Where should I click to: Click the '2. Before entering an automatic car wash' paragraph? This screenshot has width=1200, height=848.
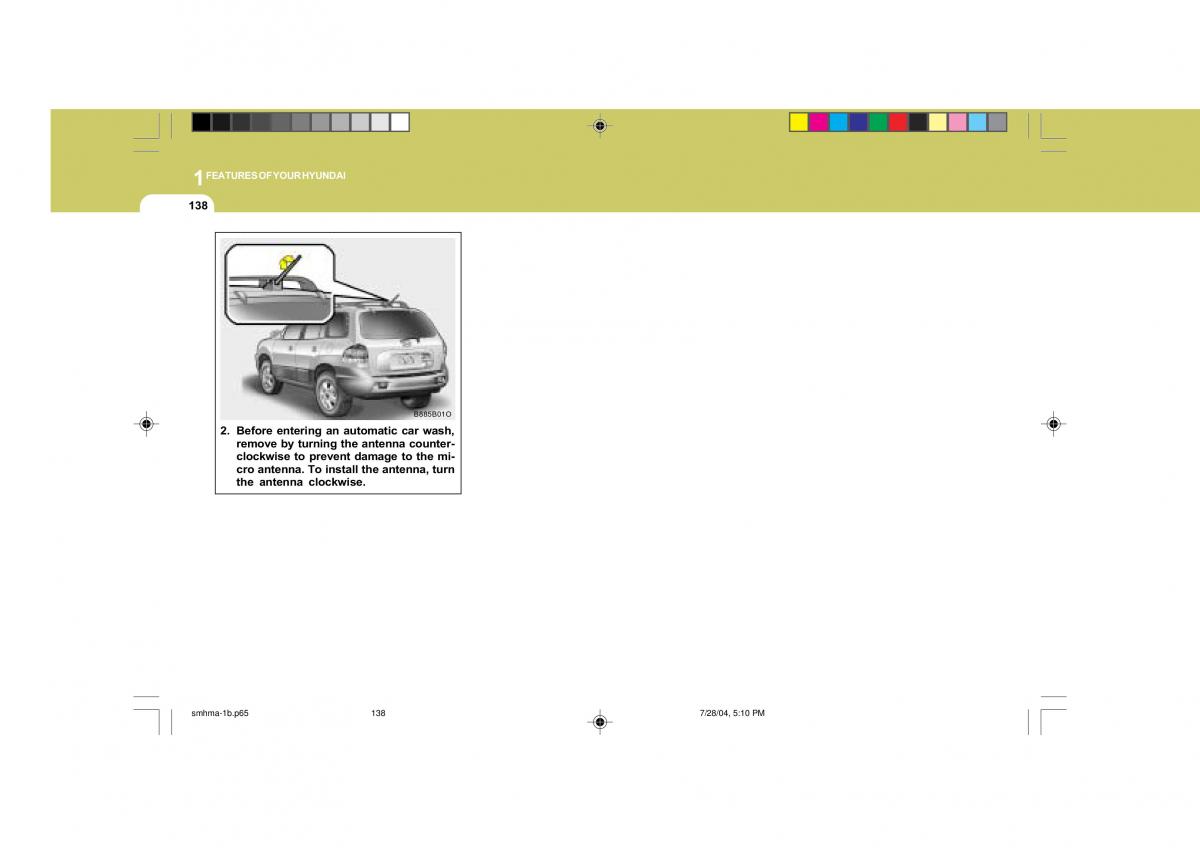click(x=338, y=456)
